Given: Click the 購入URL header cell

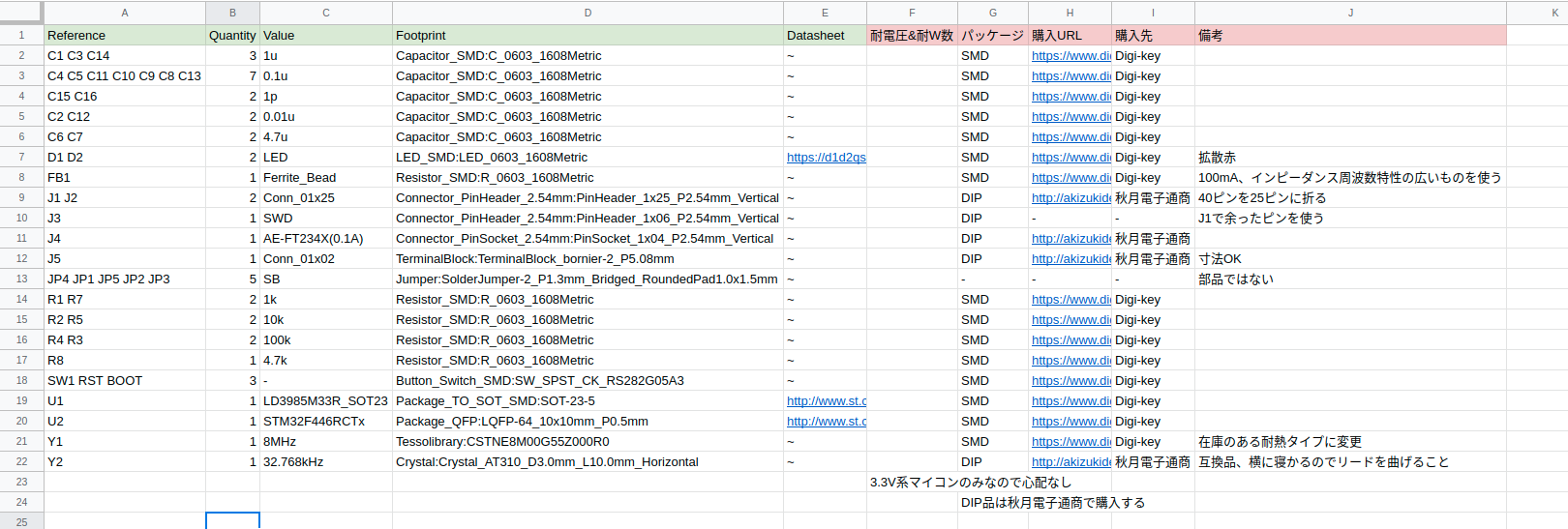Looking at the screenshot, I should (1070, 35).
